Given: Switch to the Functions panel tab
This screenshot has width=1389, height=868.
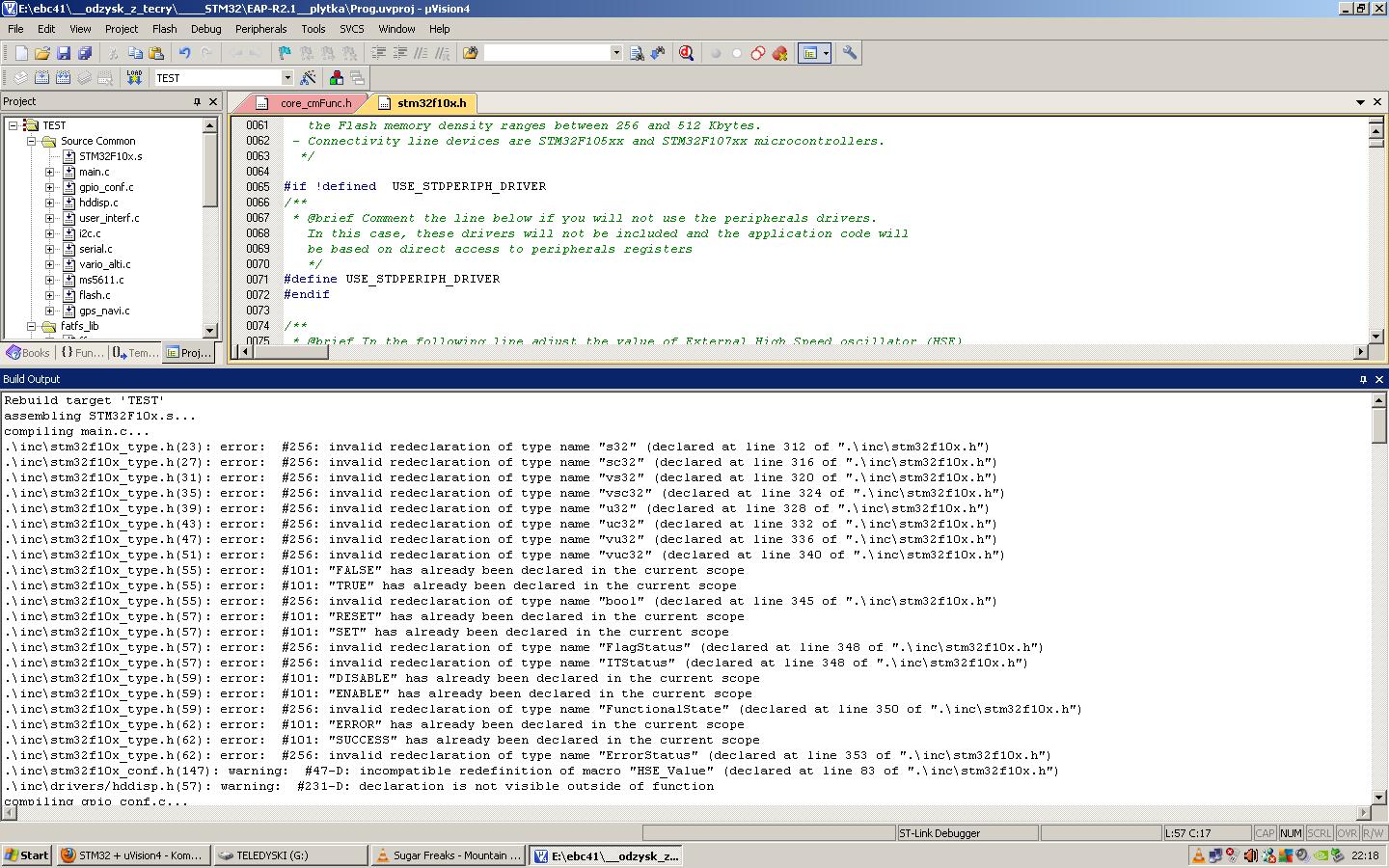Looking at the screenshot, I should (82, 353).
